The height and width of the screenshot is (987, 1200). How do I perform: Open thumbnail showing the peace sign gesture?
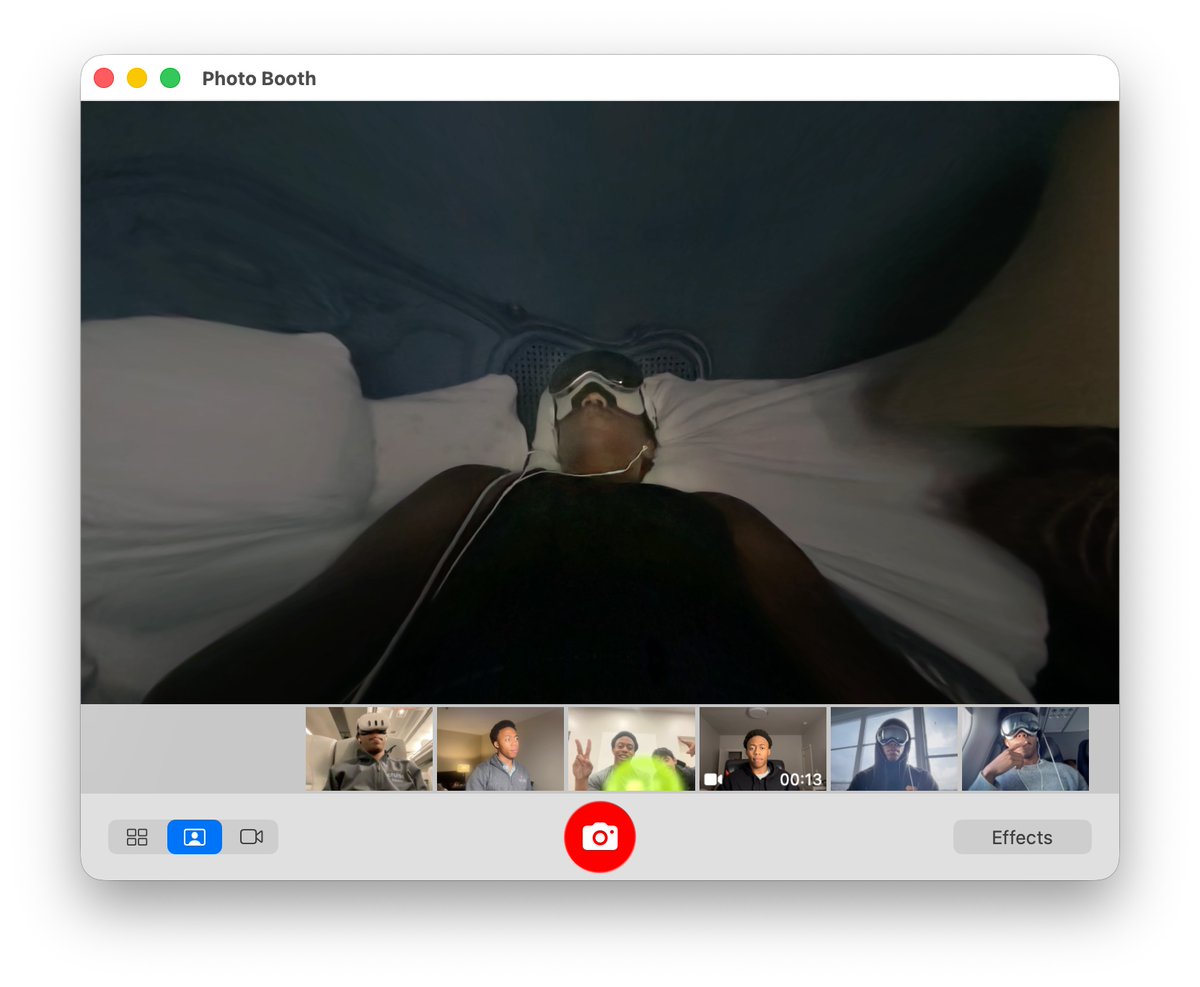pyautogui.click(x=631, y=749)
